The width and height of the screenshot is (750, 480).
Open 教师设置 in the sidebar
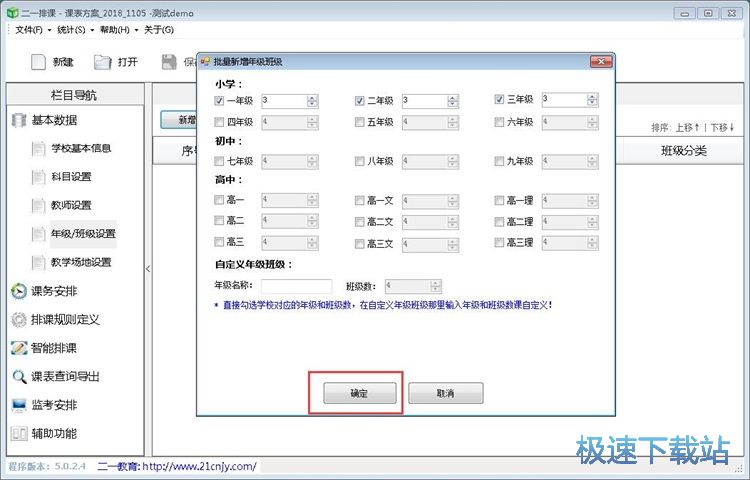coord(71,205)
